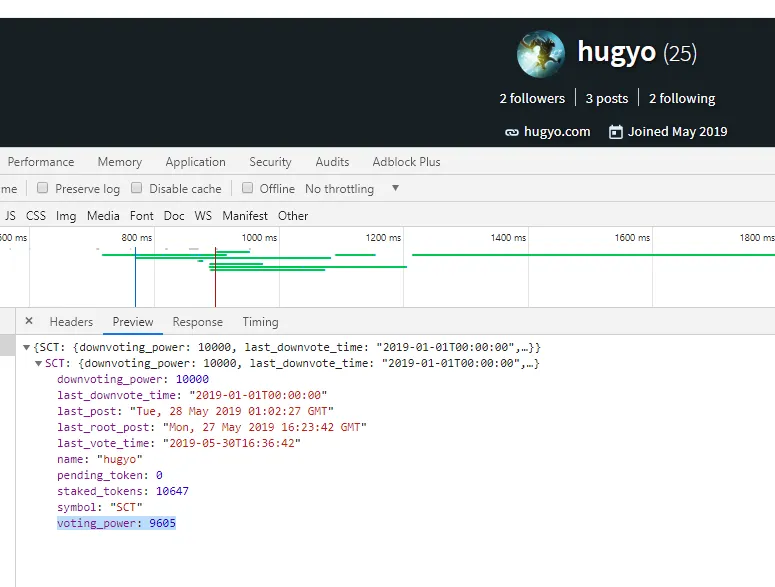This screenshot has width=775, height=587.
Task: Open the Security tab
Action: (270, 162)
